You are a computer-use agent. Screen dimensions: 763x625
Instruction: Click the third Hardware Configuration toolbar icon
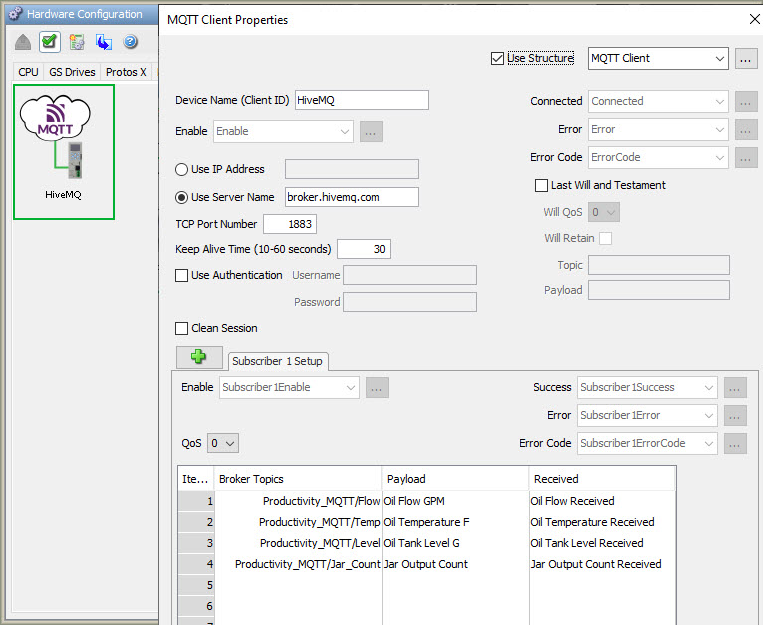click(77, 42)
